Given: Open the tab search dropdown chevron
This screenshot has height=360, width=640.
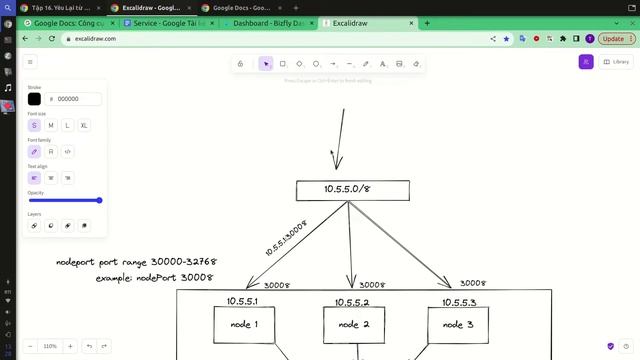Looking at the screenshot, I should pos(616,23).
